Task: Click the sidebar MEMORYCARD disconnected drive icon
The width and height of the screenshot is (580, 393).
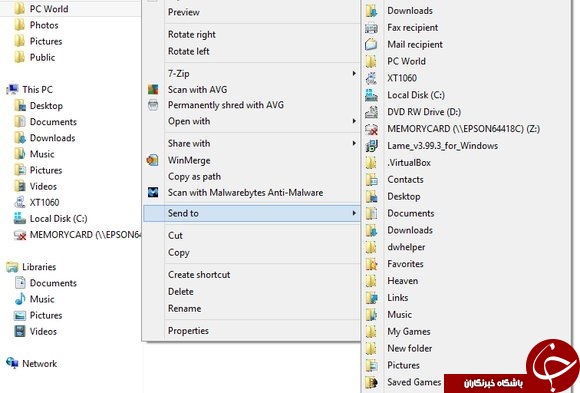Action: coord(20,235)
